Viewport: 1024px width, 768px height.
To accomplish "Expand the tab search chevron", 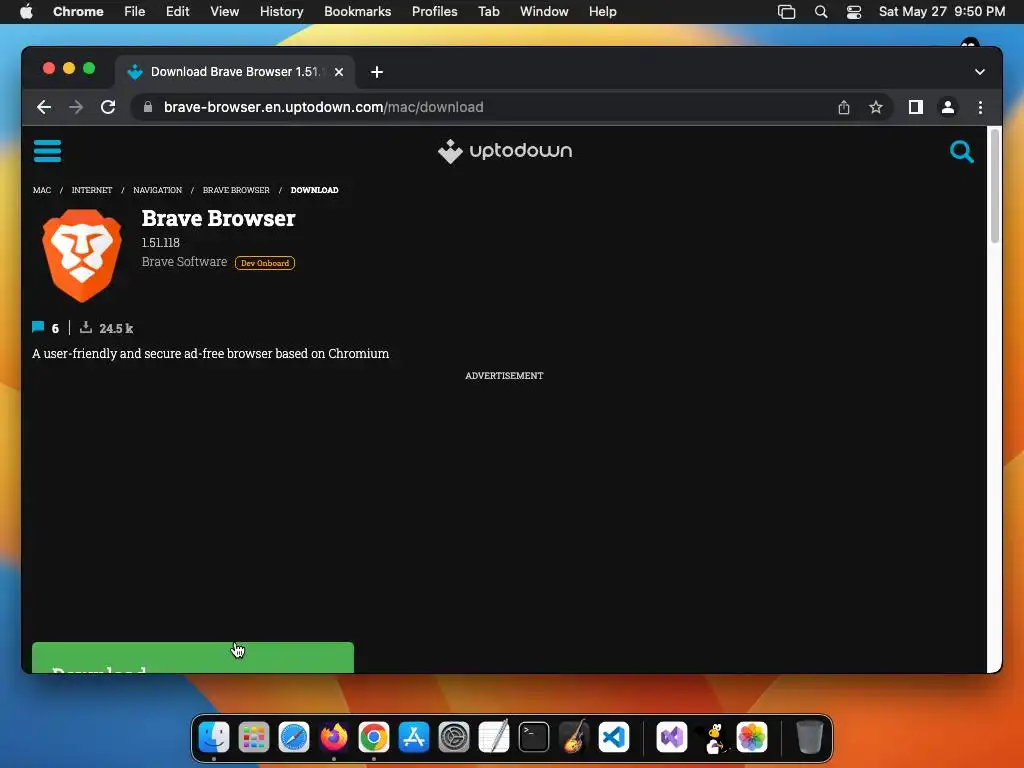I will click(x=980, y=72).
